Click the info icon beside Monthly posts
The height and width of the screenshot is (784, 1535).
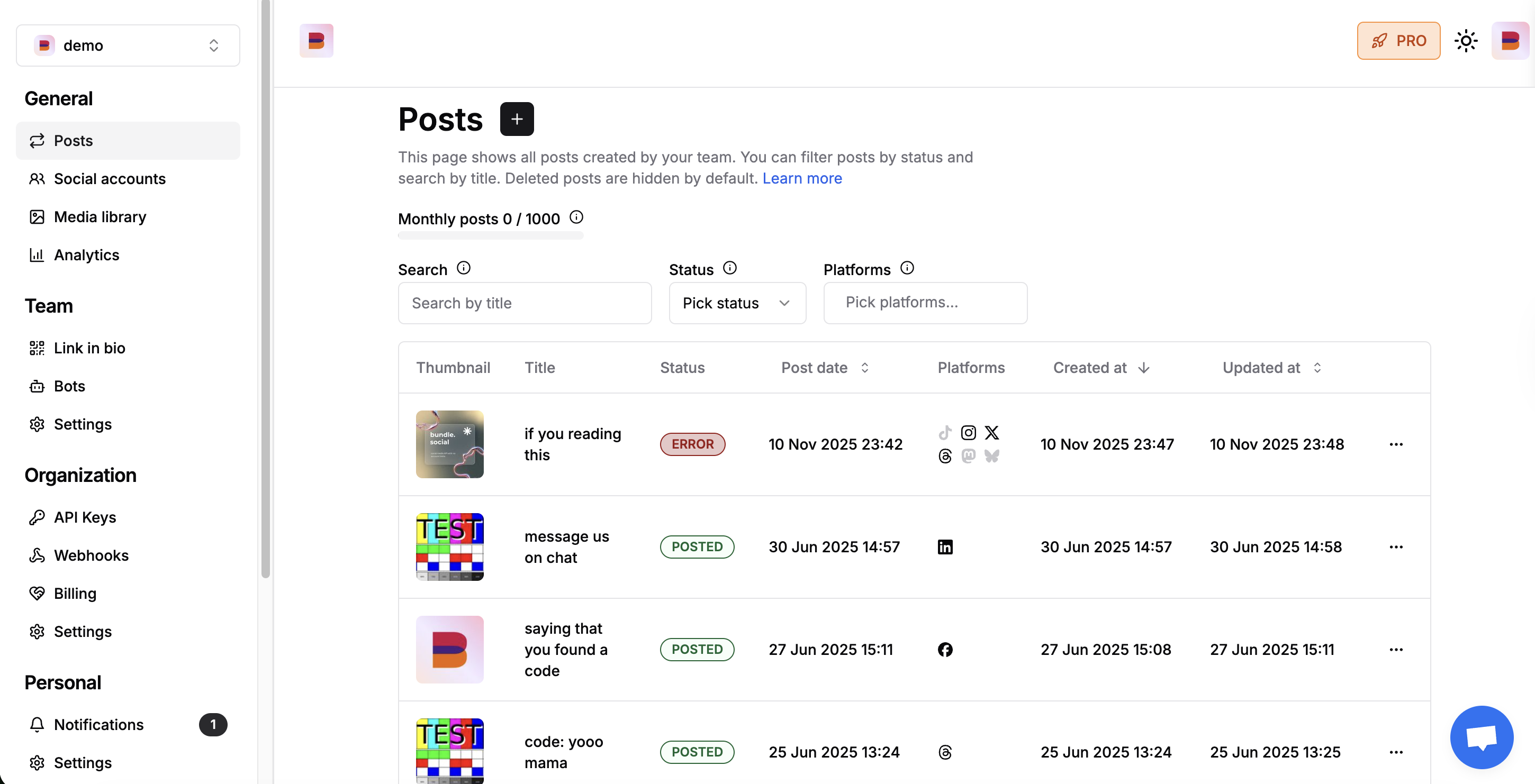576,217
